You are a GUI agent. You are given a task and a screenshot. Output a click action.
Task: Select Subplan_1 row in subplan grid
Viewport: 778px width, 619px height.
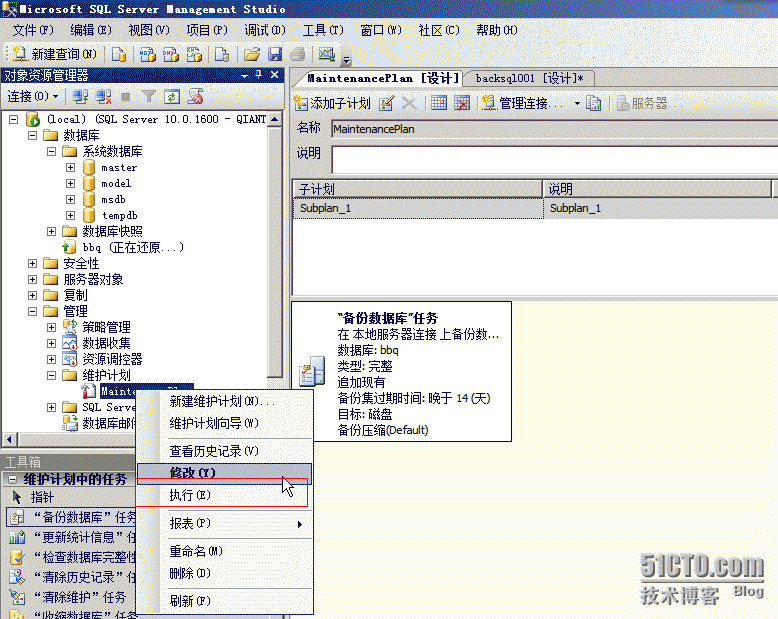[535, 208]
